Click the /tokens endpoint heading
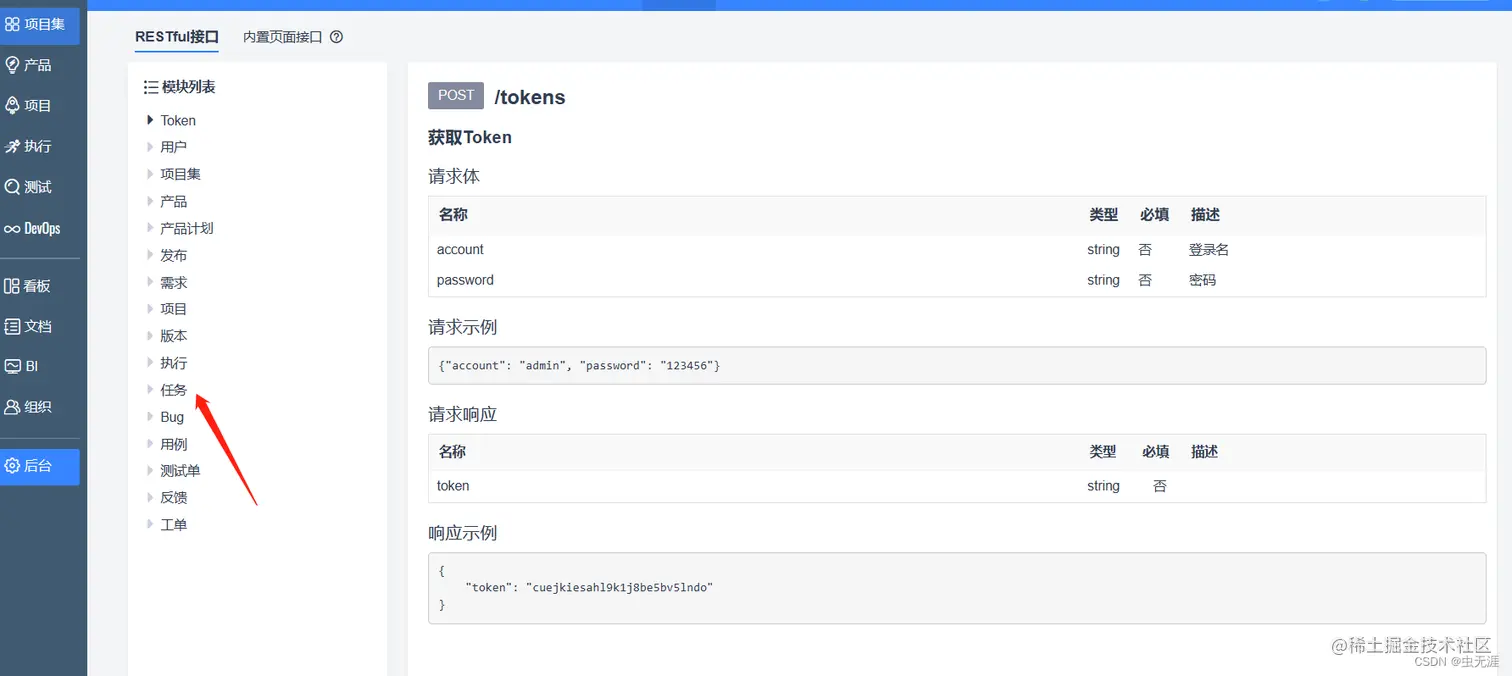 tap(530, 97)
